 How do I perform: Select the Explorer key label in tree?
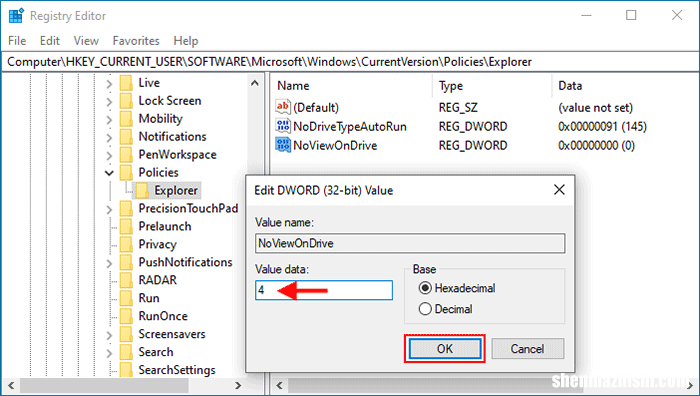click(176, 191)
